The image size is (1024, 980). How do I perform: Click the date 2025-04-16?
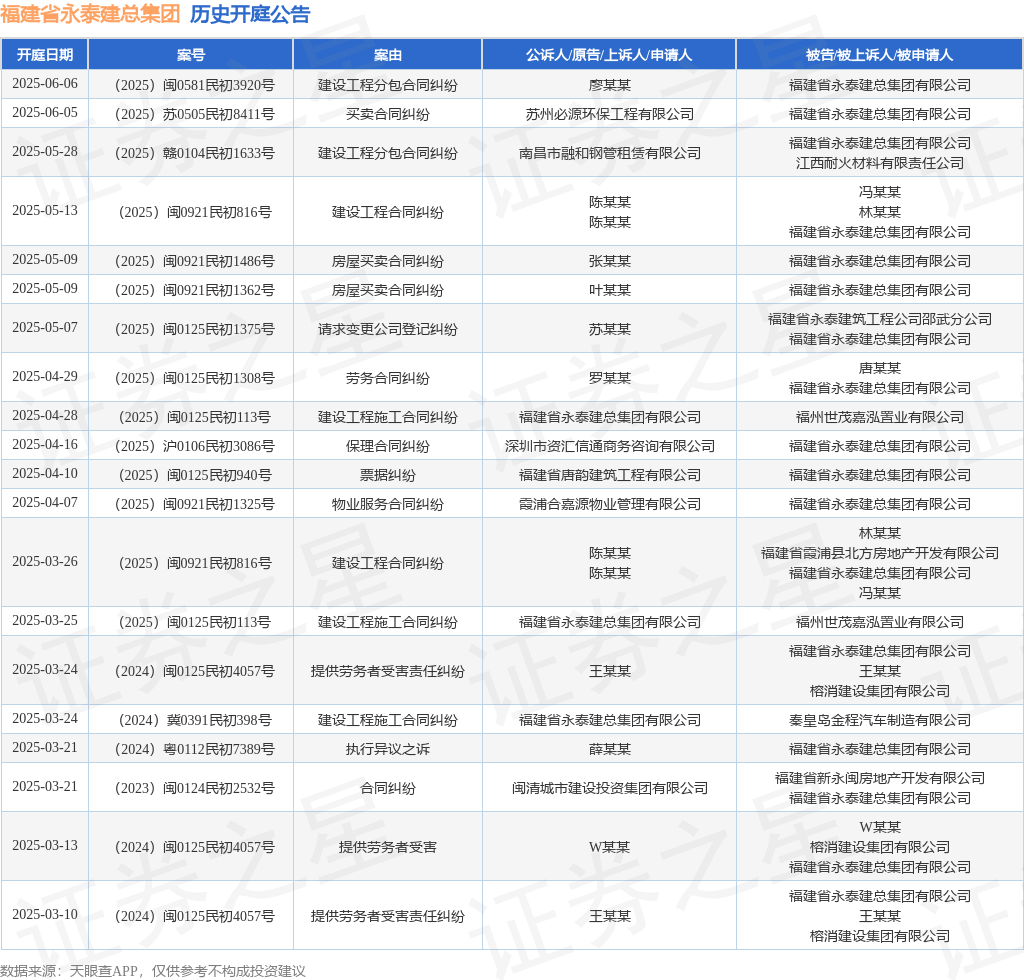pyautogui.click(x=44, y=445)
